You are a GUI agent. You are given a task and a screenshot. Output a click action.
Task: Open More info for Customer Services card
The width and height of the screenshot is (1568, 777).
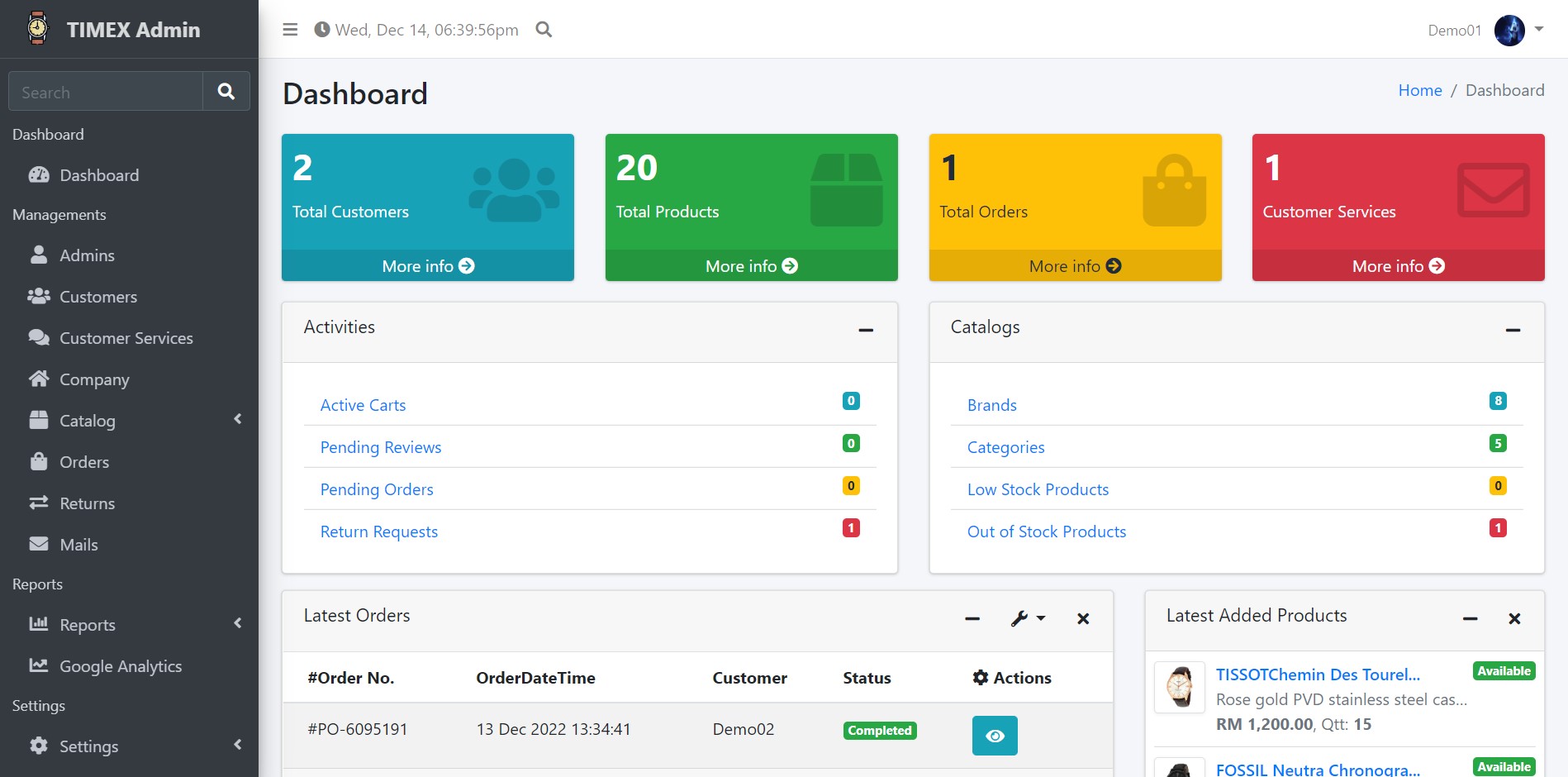[1399, 266]
